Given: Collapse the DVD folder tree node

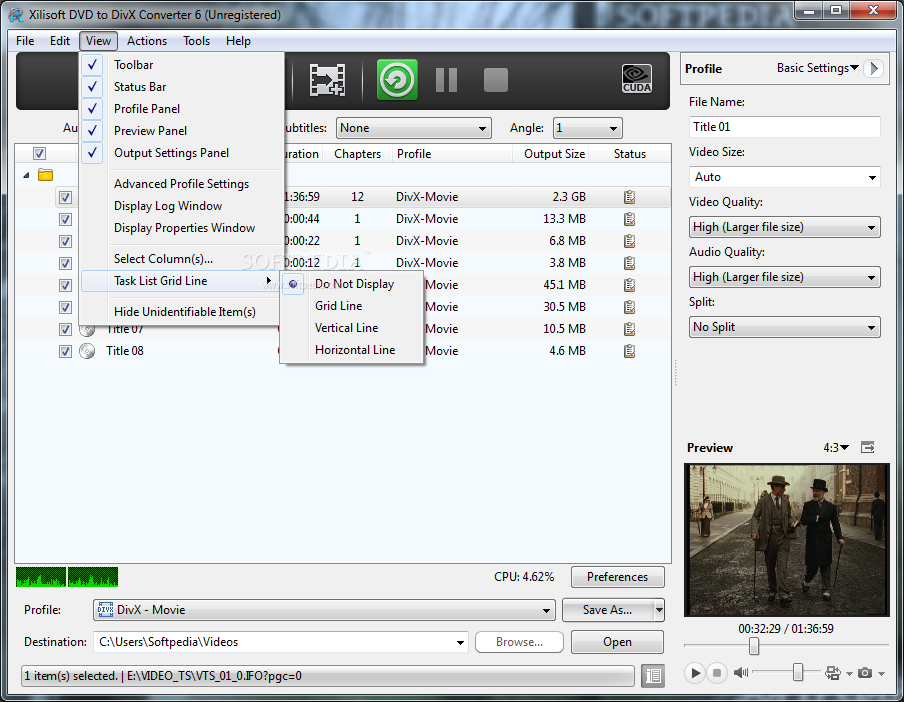Looking at the screenshot, I should (26, 175).
